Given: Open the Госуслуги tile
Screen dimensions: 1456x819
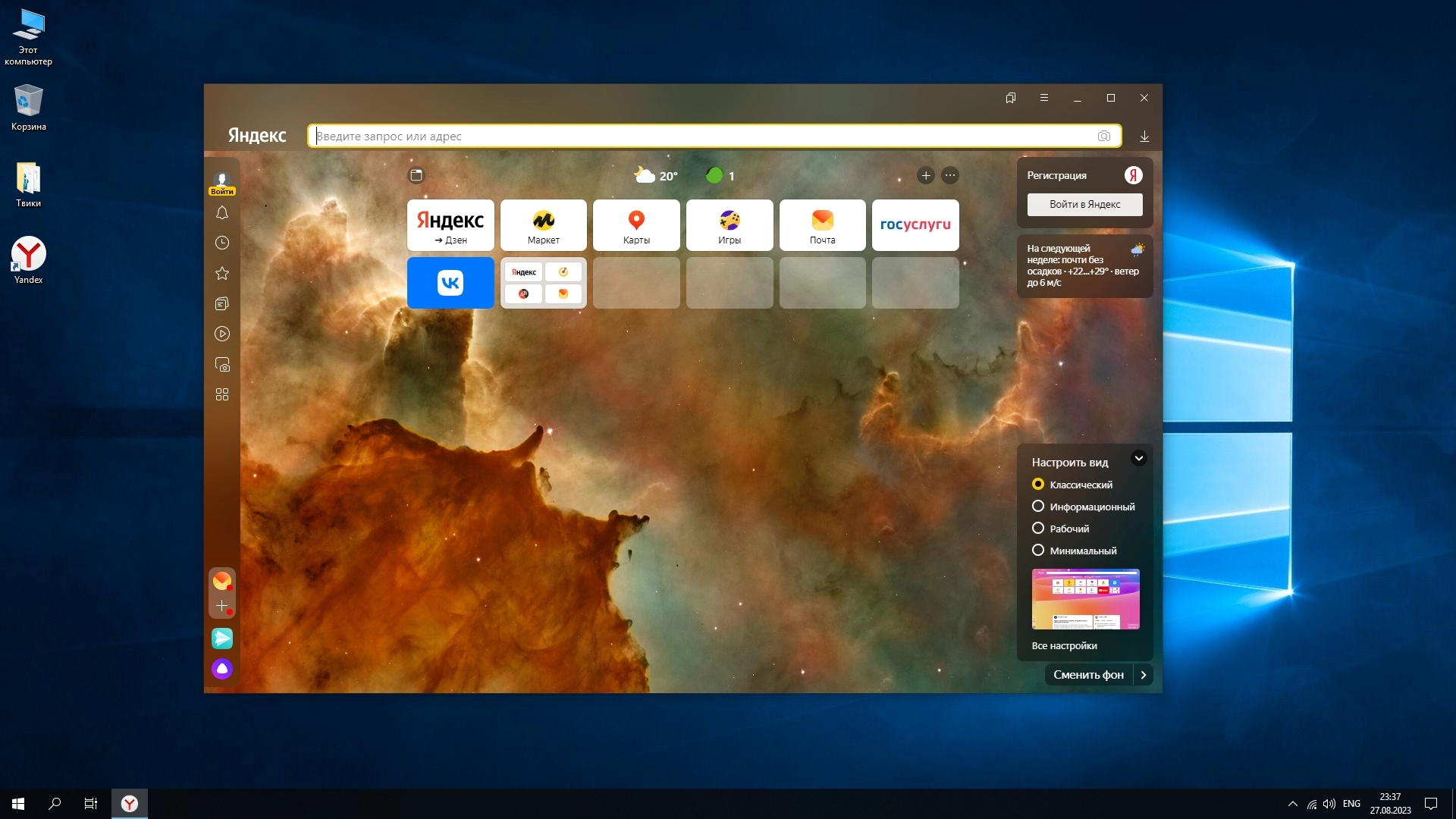Looking at the screenshot, I should click(915, 224).
